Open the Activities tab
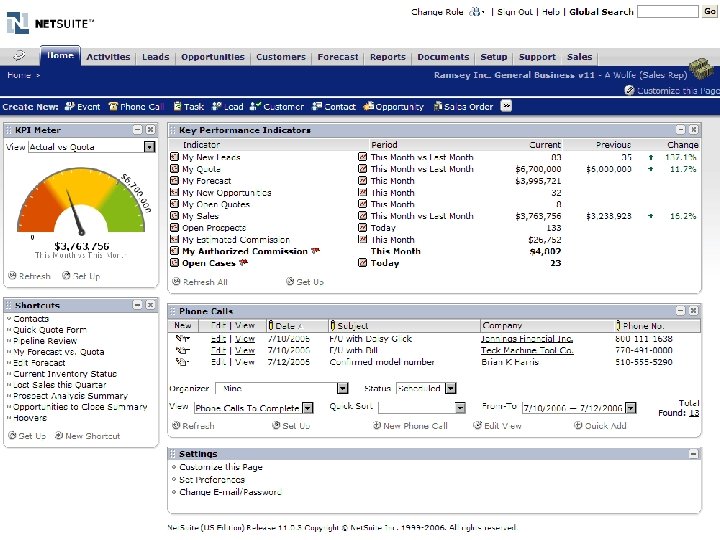The height and width of the screenshot is (540, 720). (x=108, y=57)
